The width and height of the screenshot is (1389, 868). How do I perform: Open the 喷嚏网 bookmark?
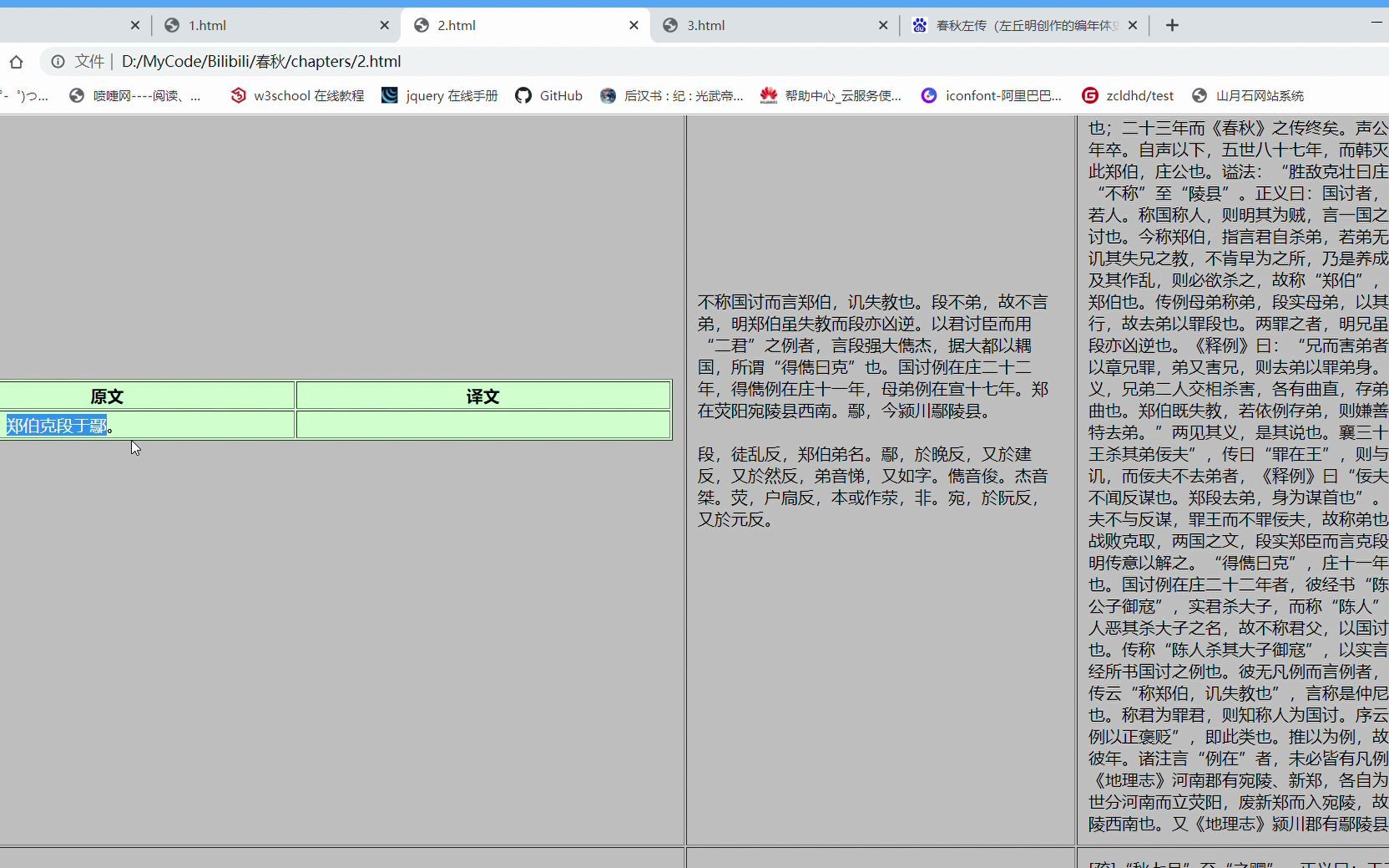[135, 96]
